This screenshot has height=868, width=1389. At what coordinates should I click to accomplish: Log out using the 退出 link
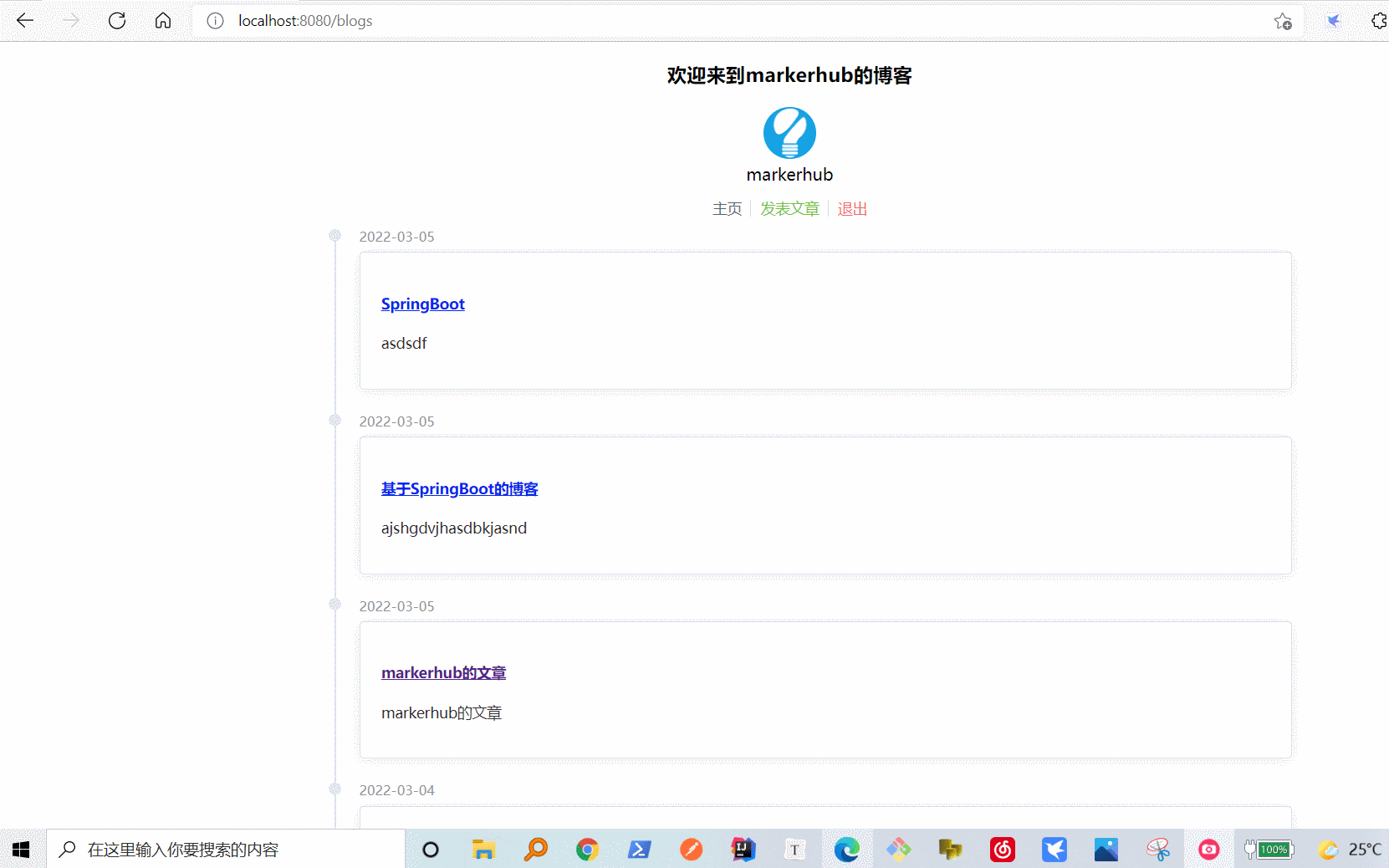tap(852, 209)
